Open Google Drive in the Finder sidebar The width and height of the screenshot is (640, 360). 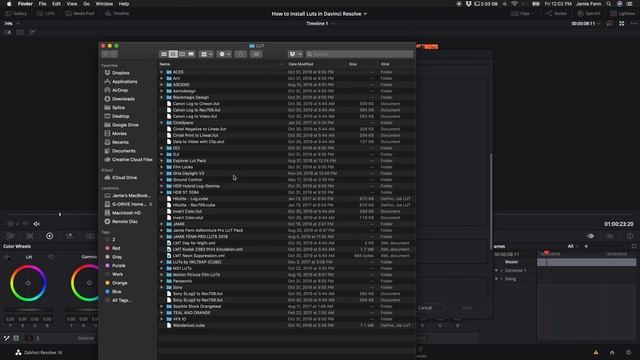pos(125,125)
